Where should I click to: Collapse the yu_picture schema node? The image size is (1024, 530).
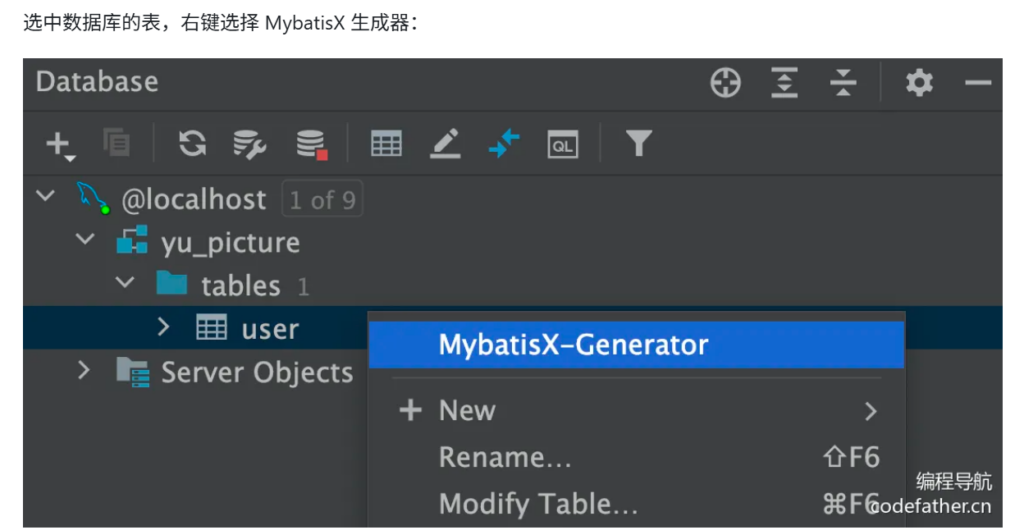86,240
